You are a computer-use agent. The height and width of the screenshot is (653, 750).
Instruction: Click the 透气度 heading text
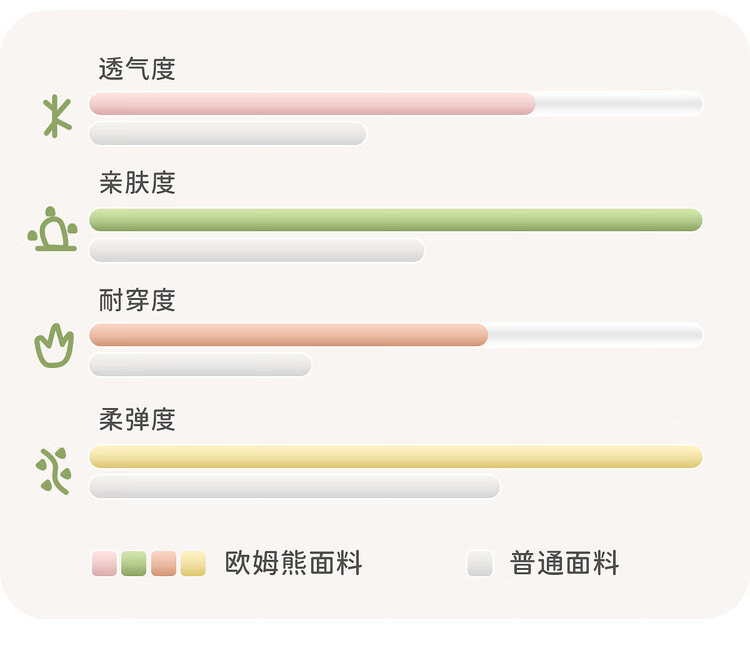coord(137,69)
